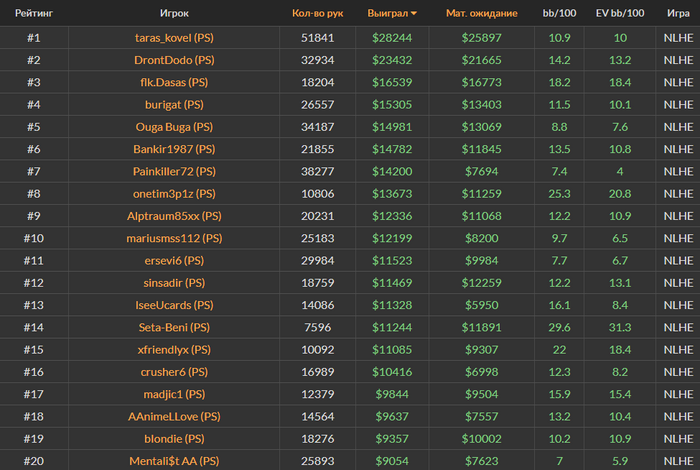Sort by Мат. ожидание column header

point(482,13)
